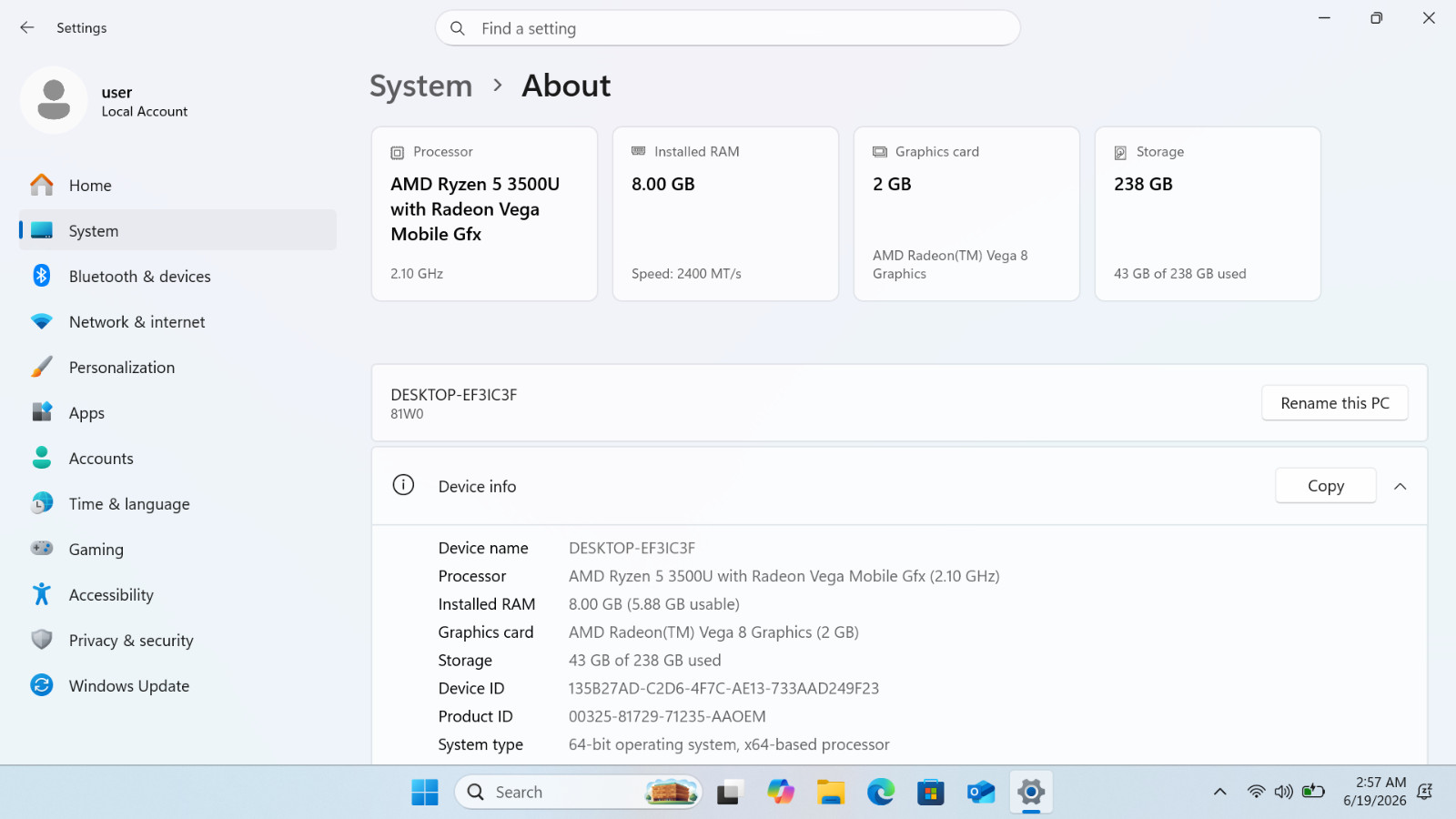Click the Accessibility figure icon

pyautogui.click(x=42, y=594)
